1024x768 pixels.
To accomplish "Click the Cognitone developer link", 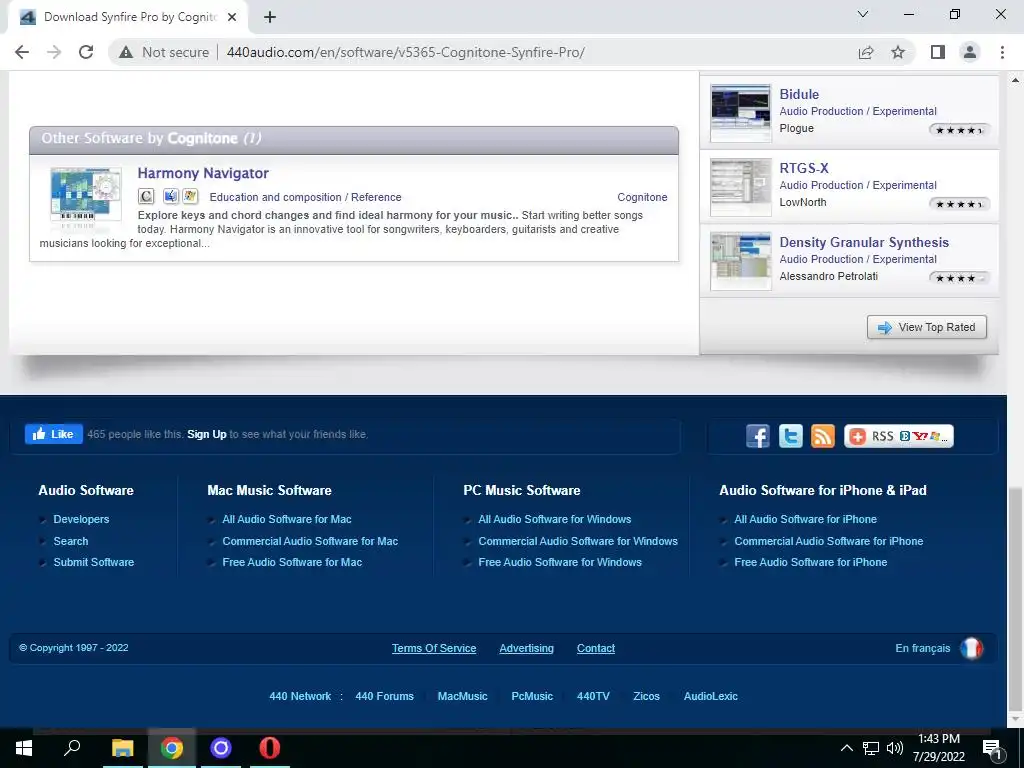I will pyautogui.click(x=642, y=197).
